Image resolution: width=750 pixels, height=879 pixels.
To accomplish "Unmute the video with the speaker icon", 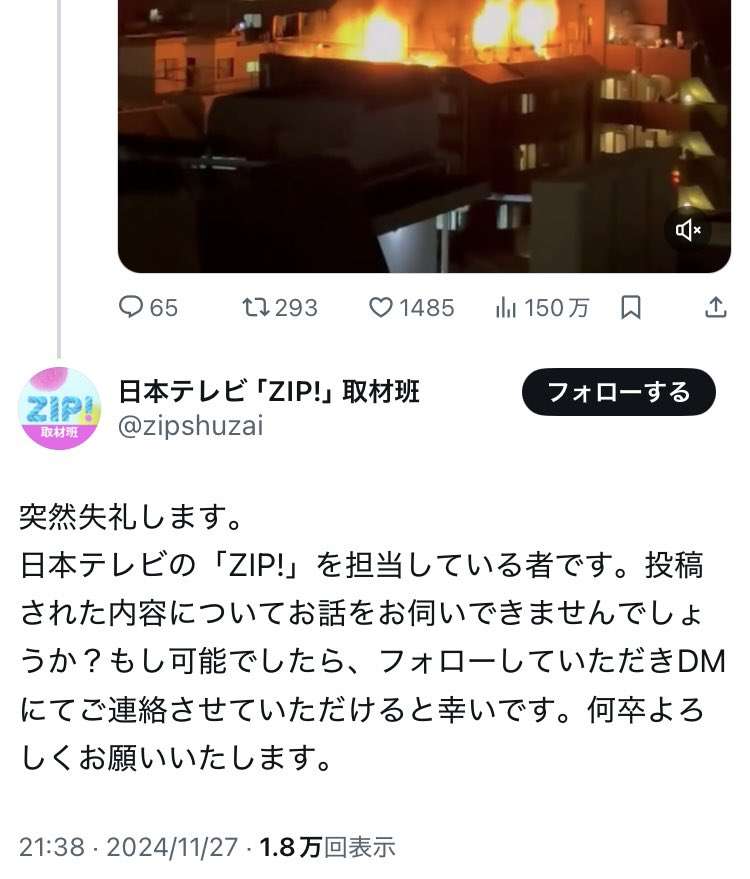I will (688, 230).
